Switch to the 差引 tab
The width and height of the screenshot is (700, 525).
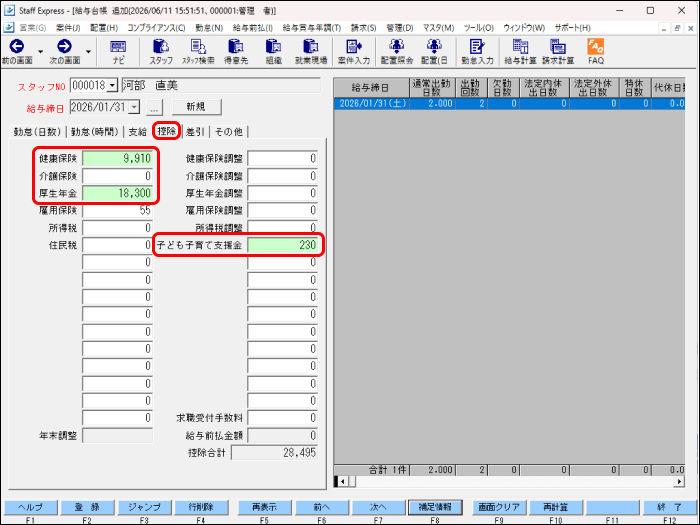pyautogui.click(x=195, y=132)
